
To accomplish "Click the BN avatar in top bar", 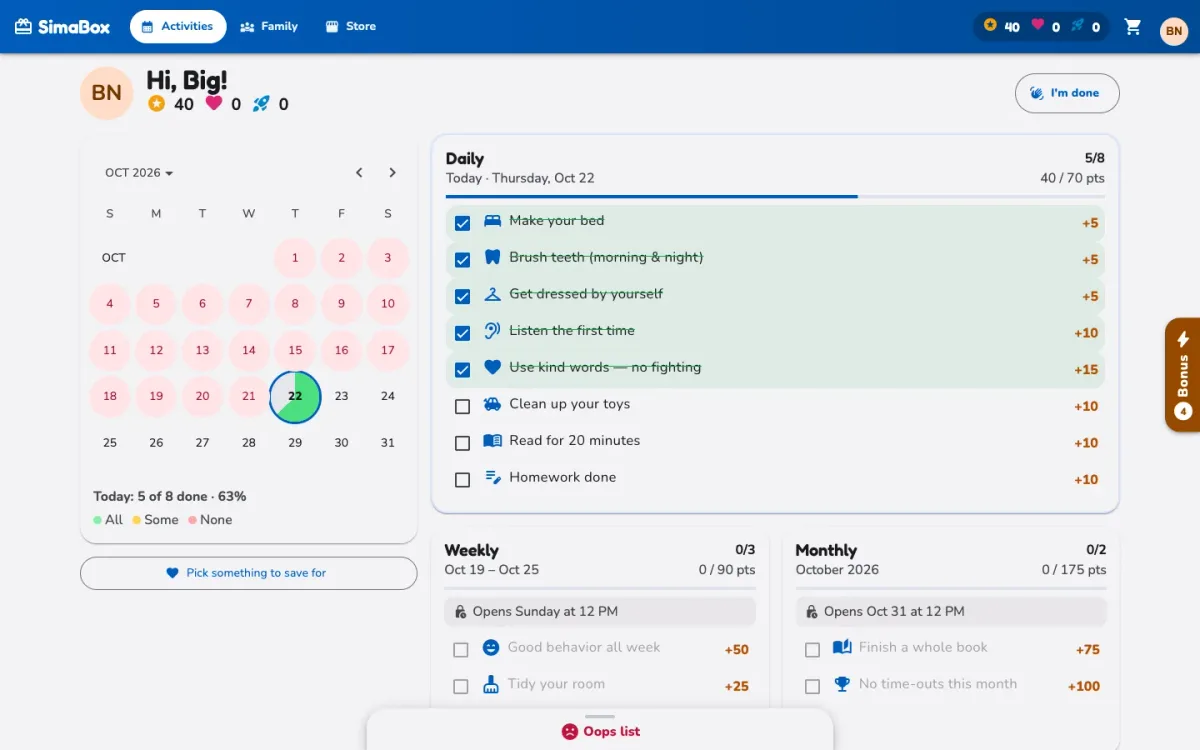I will (1174, 31).
